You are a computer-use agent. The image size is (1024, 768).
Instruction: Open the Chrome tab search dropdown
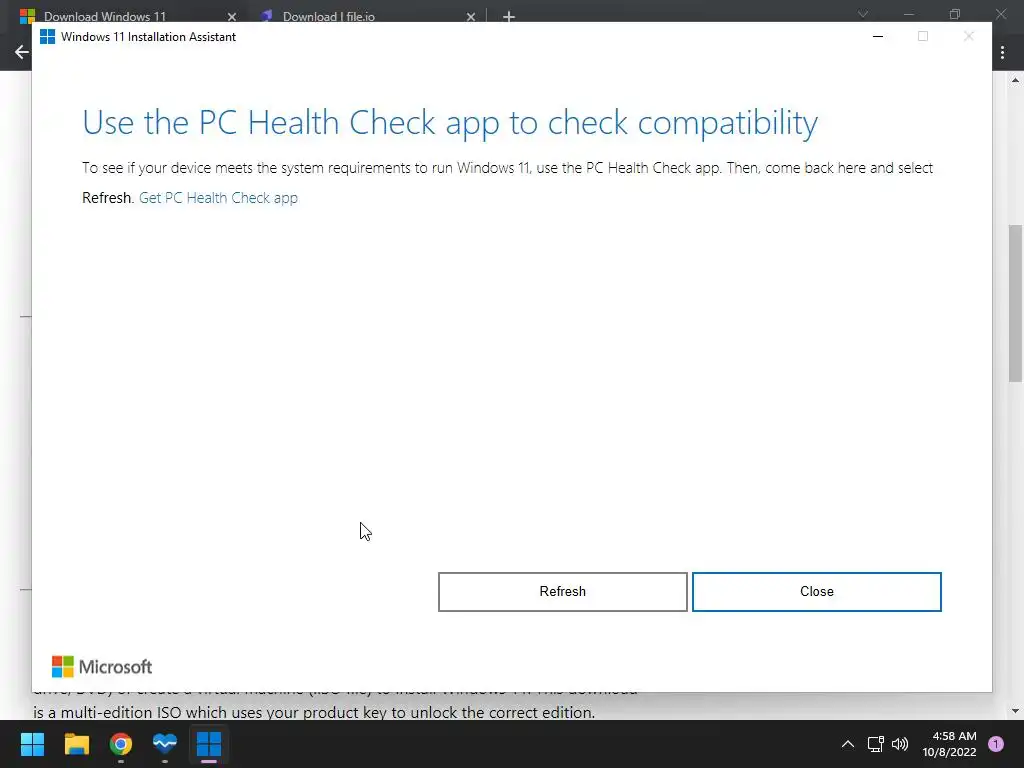coord(863,14)
